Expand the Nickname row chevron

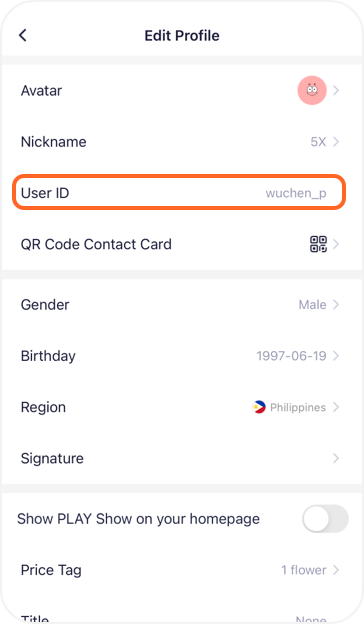pos(336,142)
